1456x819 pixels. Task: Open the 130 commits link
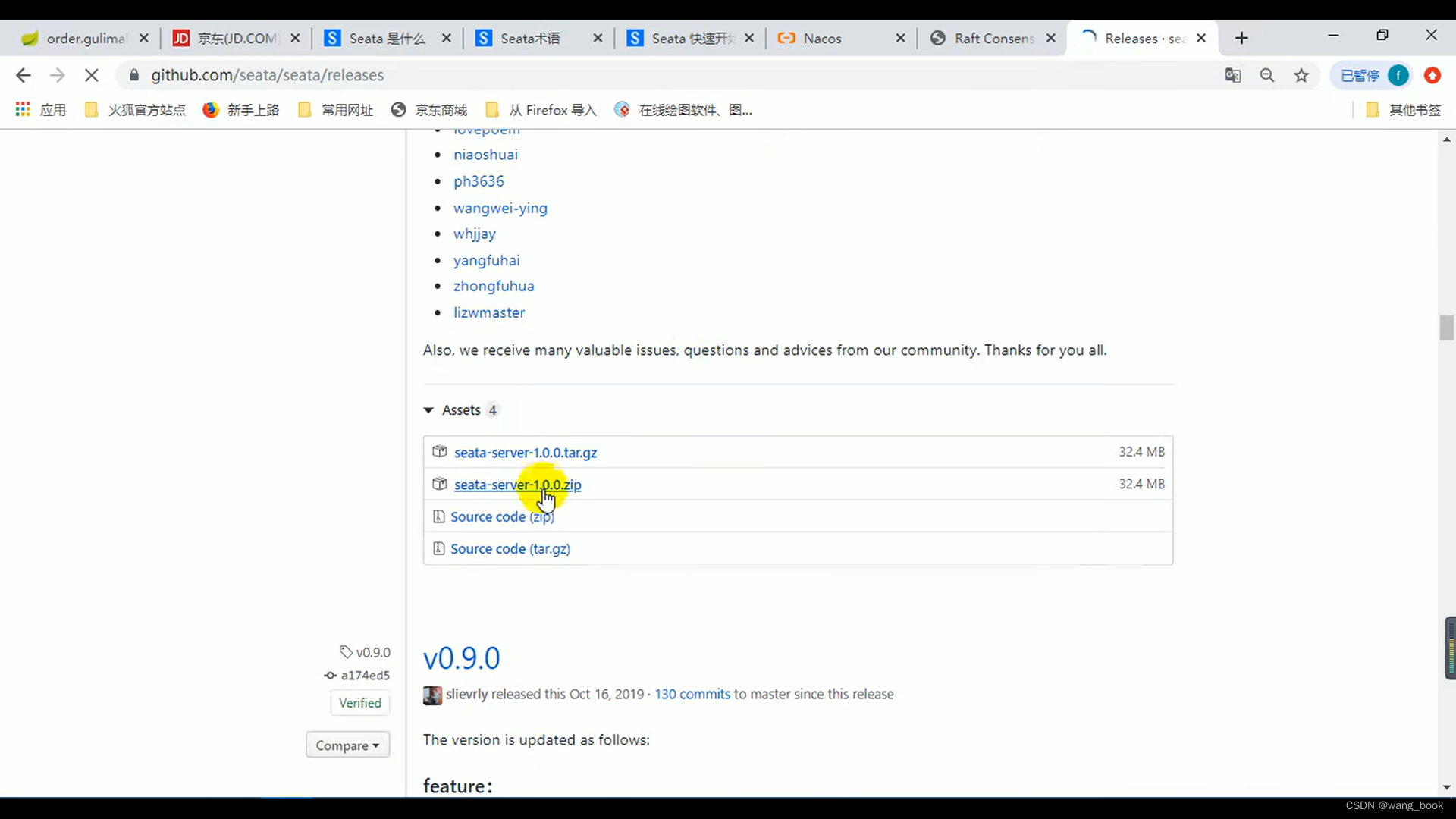[x=692, y=694]
